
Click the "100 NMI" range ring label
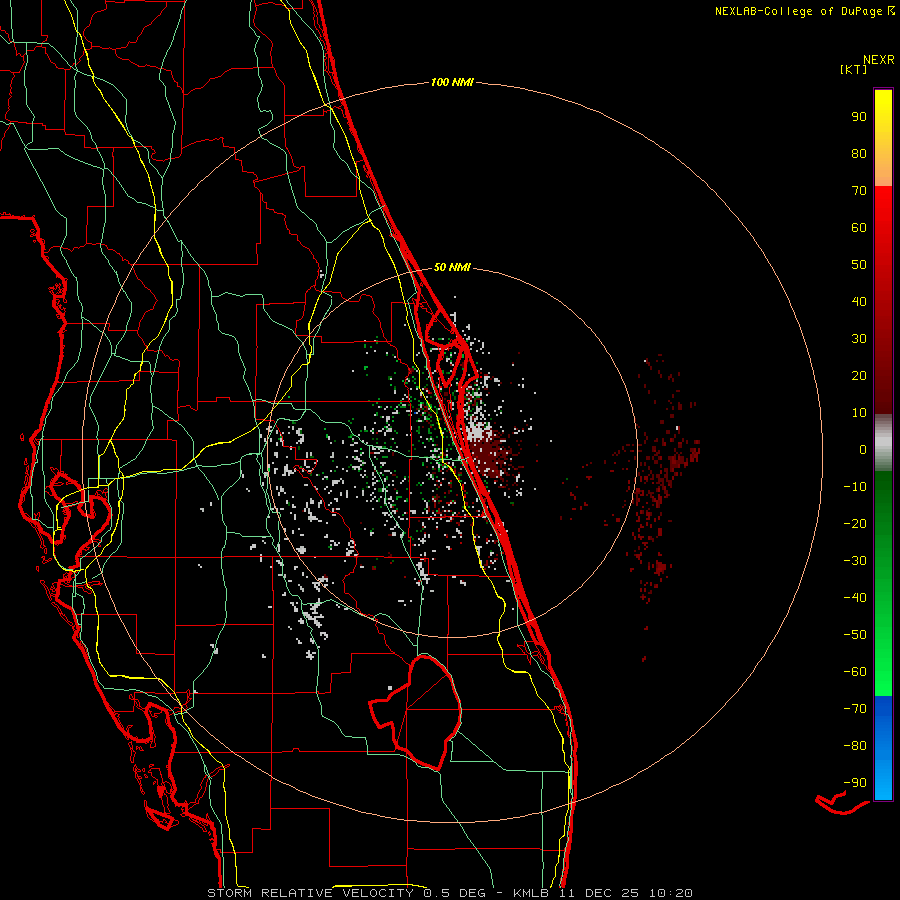click(452, 83)
